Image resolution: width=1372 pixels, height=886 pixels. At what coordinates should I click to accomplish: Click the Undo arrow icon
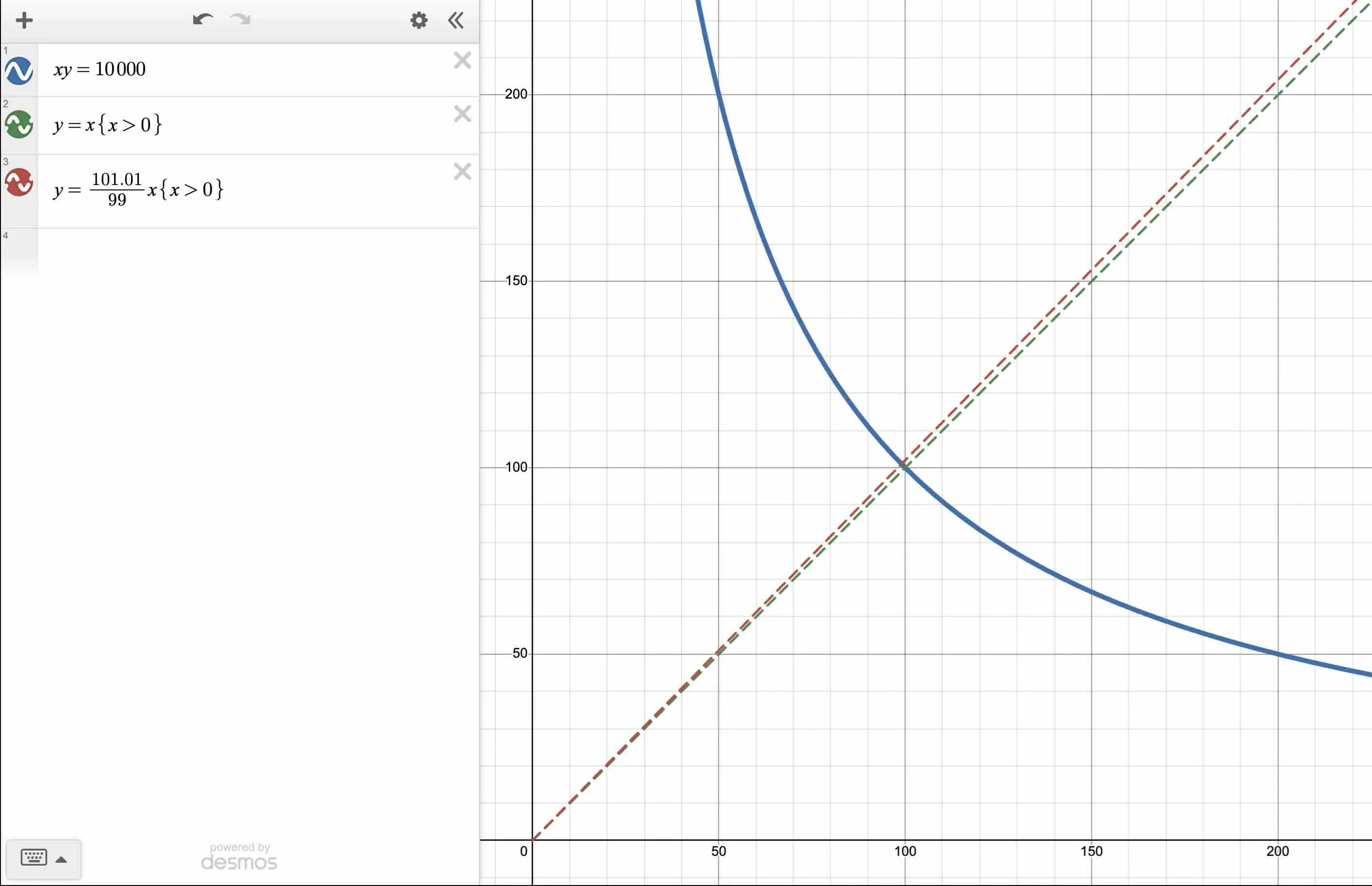pos(202,20)
